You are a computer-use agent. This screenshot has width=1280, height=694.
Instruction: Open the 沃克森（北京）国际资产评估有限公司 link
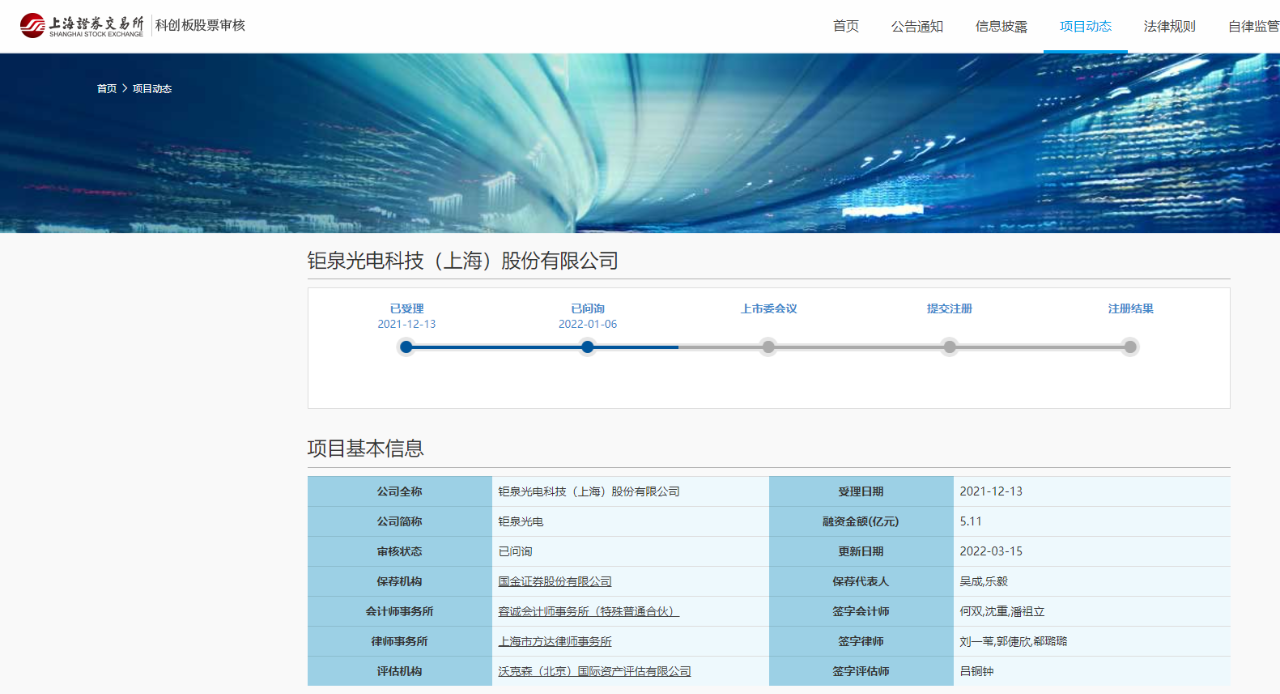[595, 671]
